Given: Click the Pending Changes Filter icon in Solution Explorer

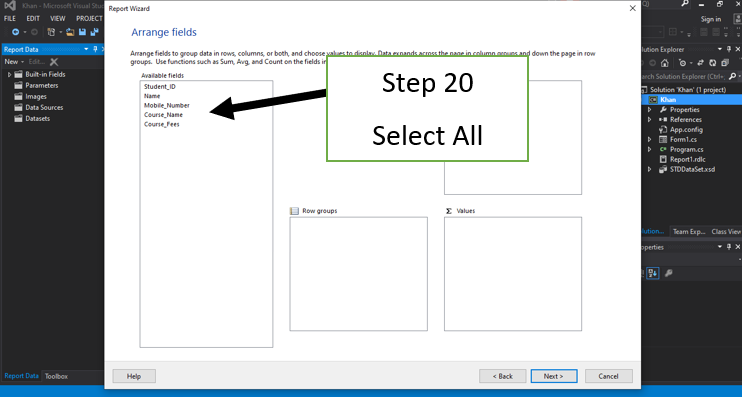Looking at the screenshot, I should pyautogui.click(x=682, y=63).
